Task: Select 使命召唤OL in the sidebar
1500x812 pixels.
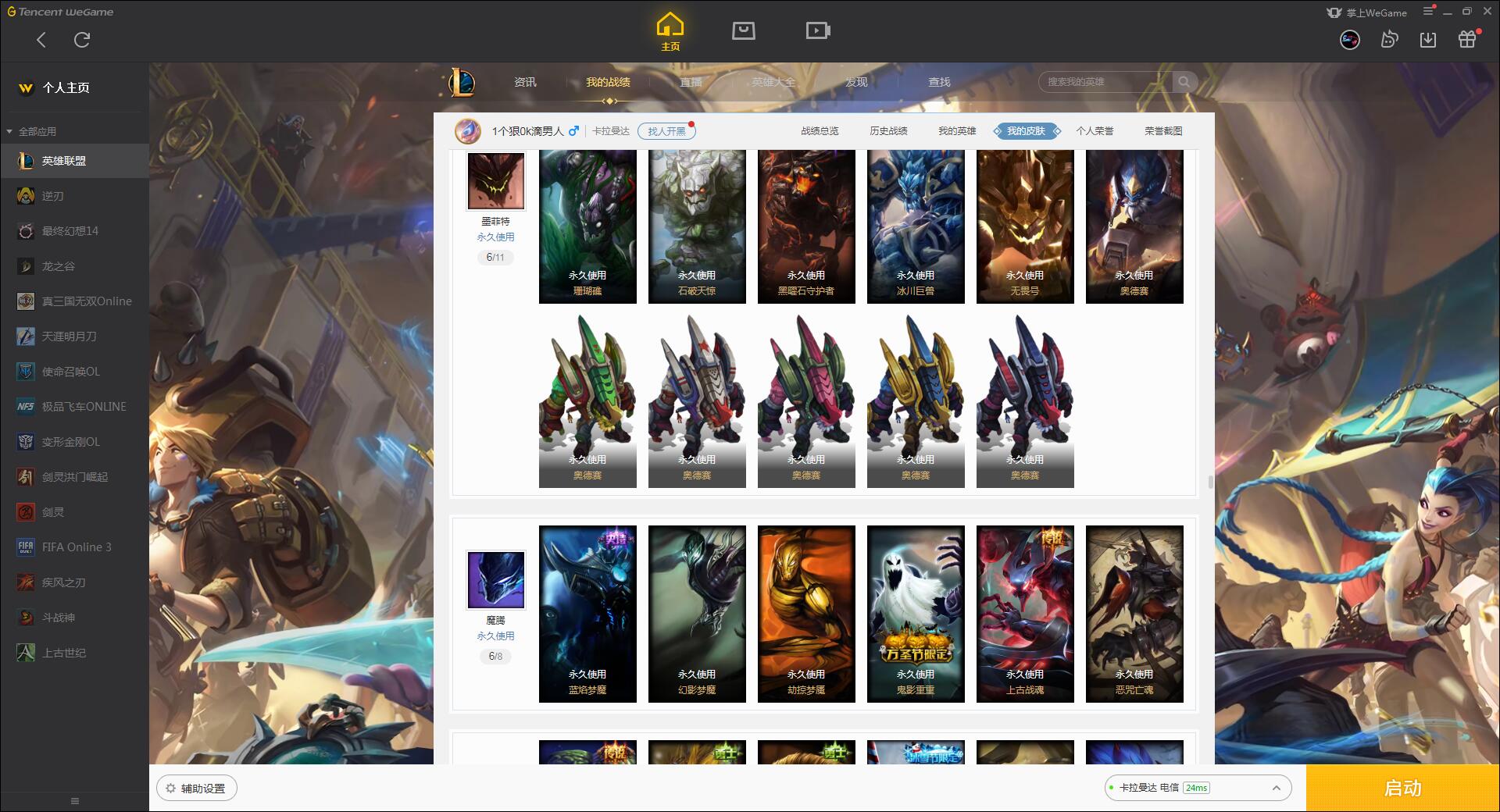Action: [74, 372]
